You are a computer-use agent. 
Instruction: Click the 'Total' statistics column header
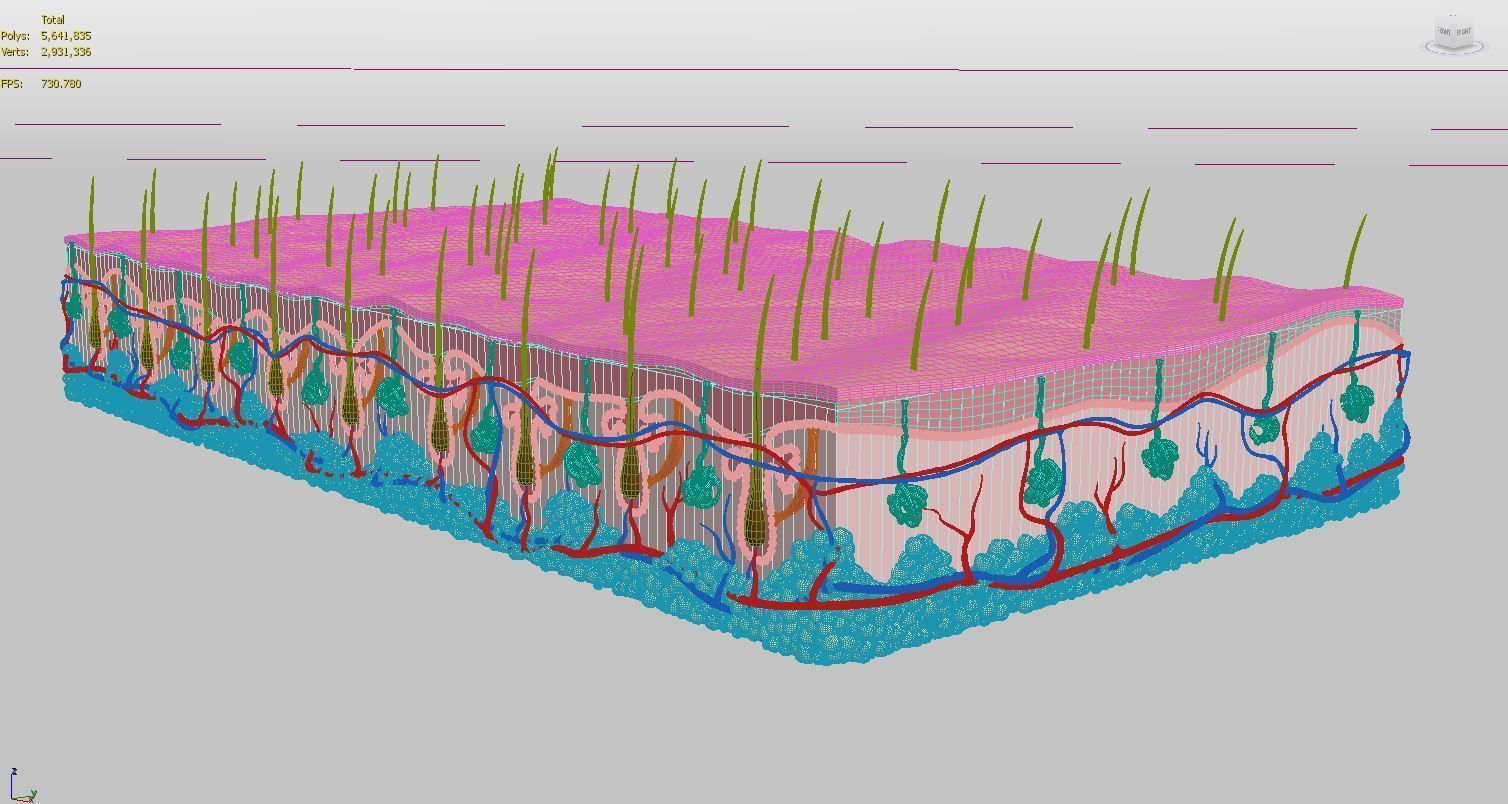point(53,20)
